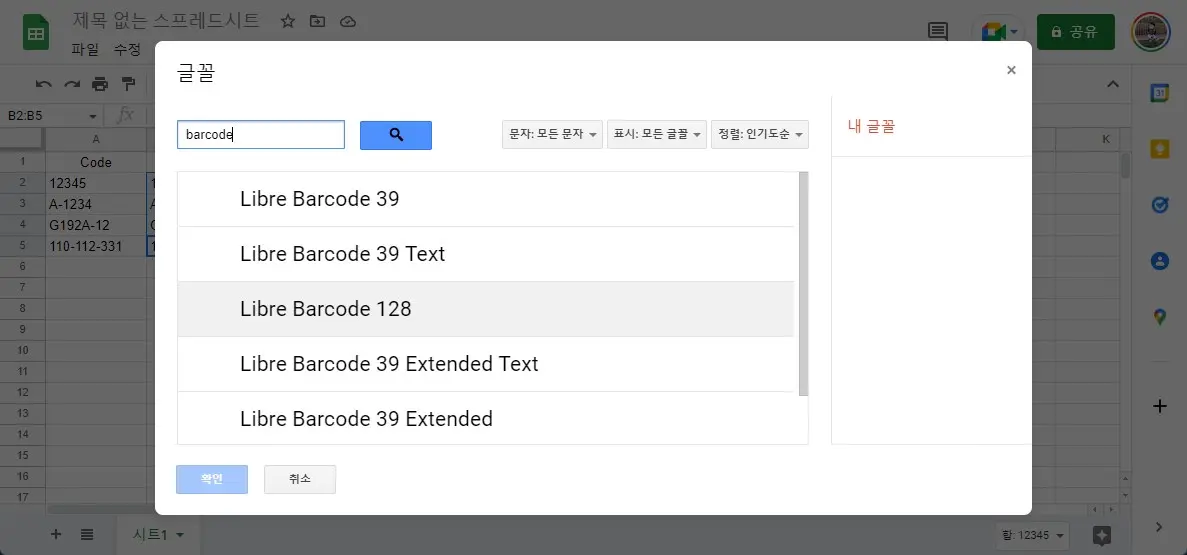Open the 정렬: 인기도순 dropdown

click(x=760, y=135)
